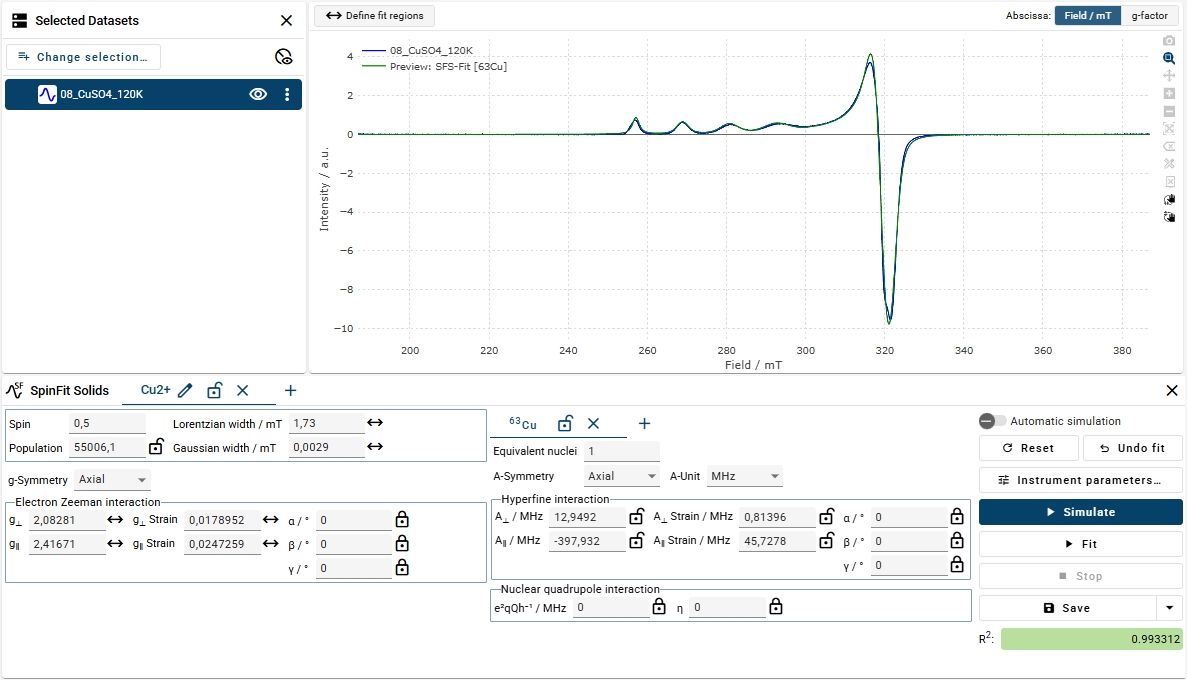Click the Simulate button
1187x680 pixels.
pos(1080,512)
